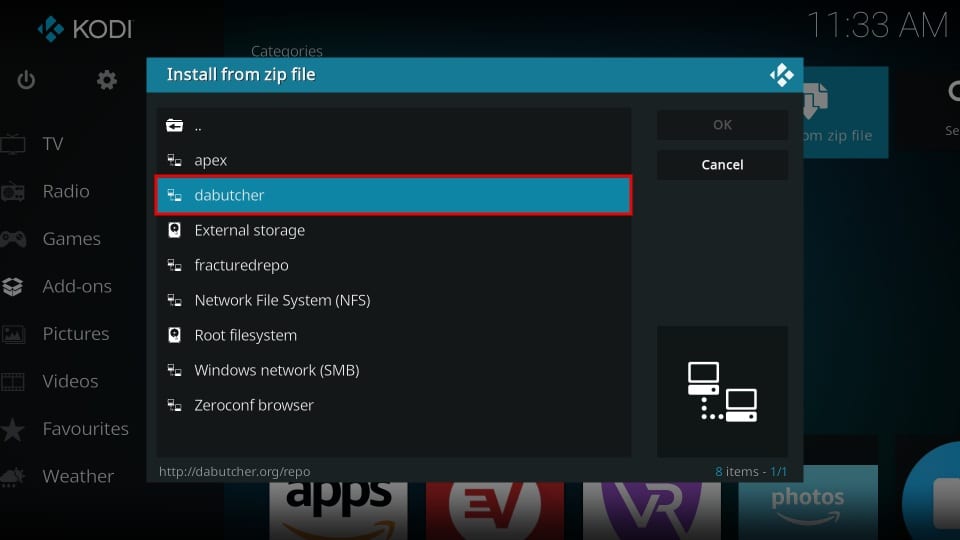960x540 pixels.
Task: Click the Amazon apps thumbnail
Action: coord(338,511)
